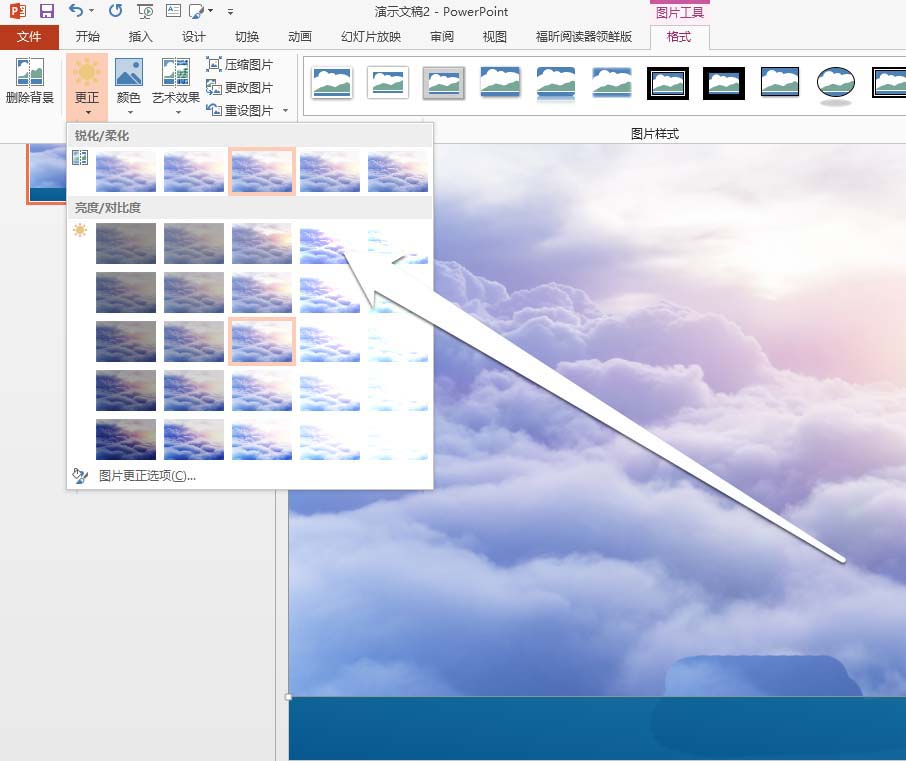Select the slide thumbnail in left pane
The height and width of the screenshot is (761, 906).
pos(46,173)
